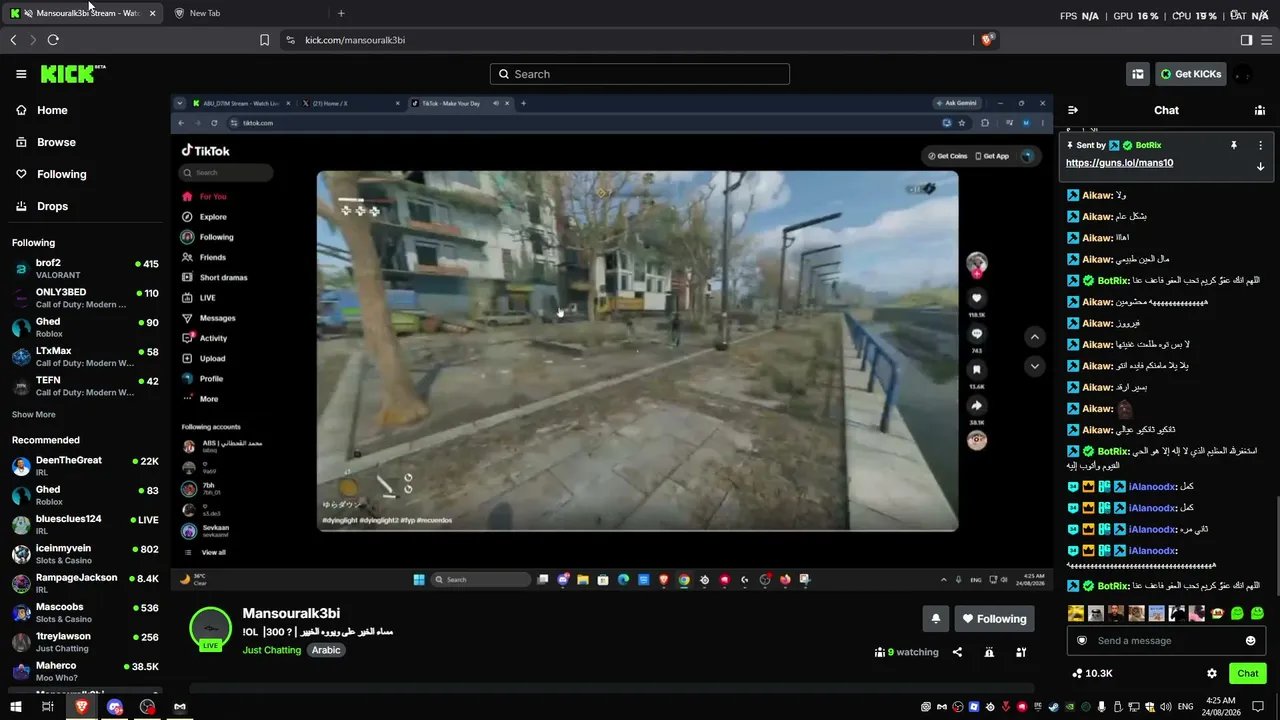Open the Steam tray icon
1280x720 pixels.
(1052, 707)
